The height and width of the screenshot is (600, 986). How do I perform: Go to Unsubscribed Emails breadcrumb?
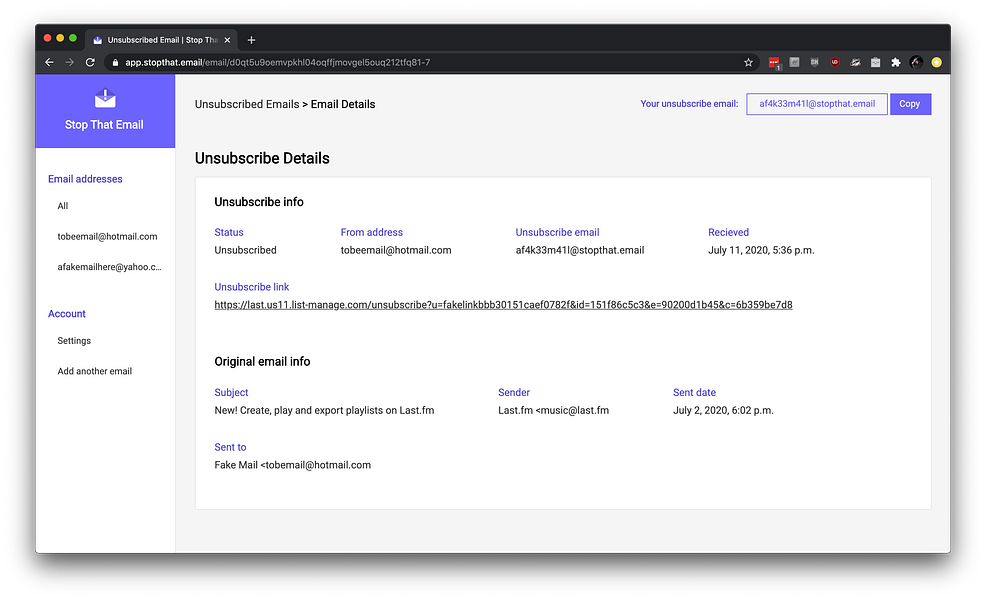[x=247, y=104]
